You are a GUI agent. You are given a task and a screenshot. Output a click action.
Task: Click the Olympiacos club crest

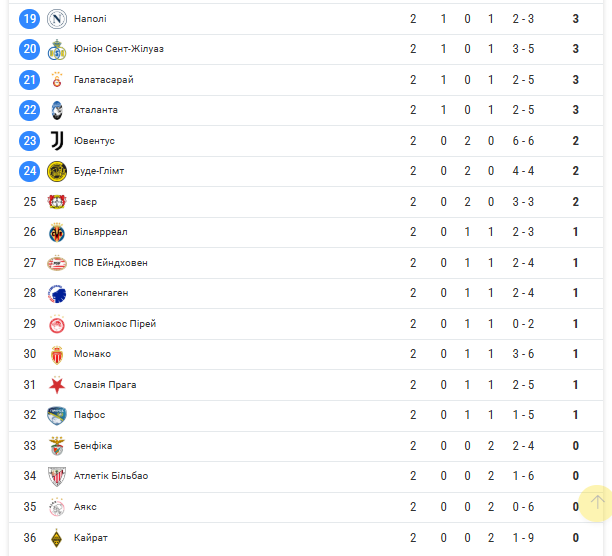click(57, 324)
